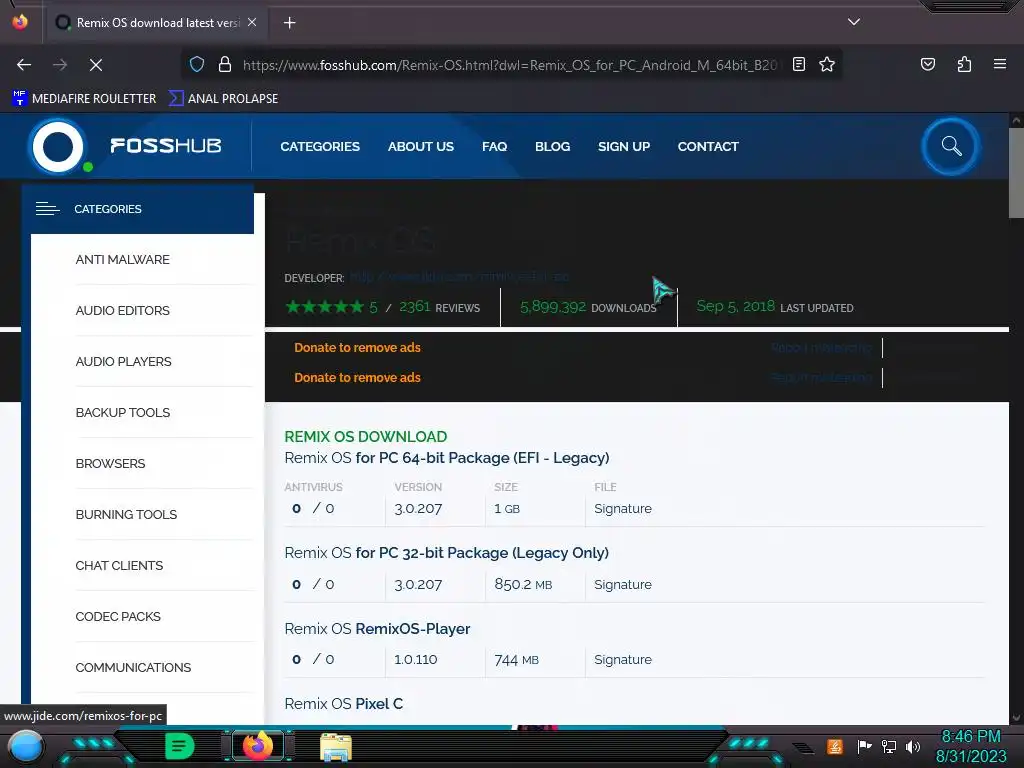Open the ABOUT US page
The width and height of the screenshot is (1024, 768).
pos(421,146)
